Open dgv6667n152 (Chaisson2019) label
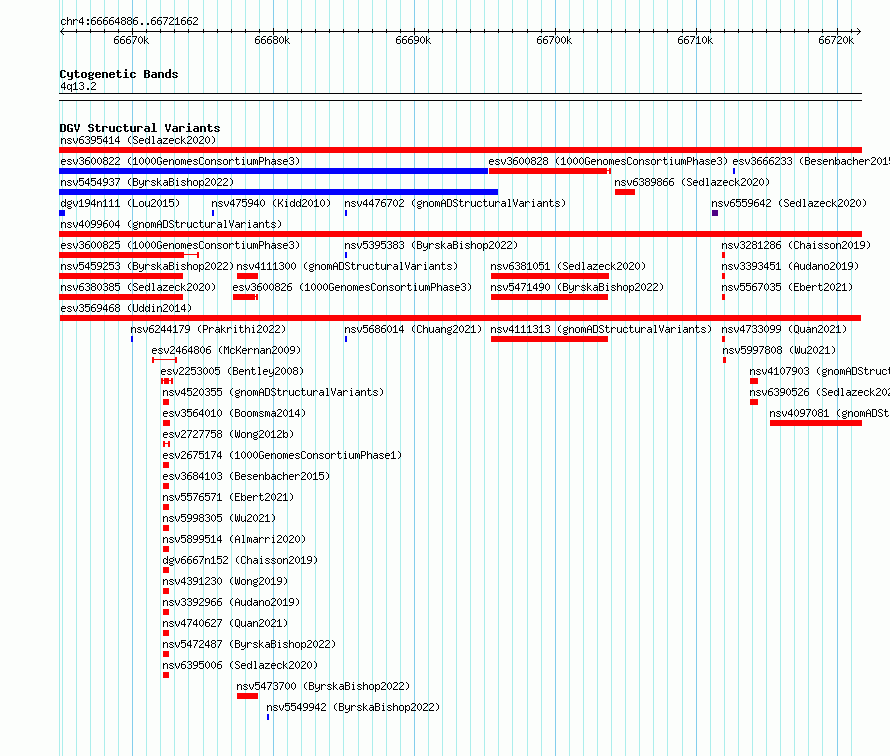The image size is (890, 756). (x=240, y=560)
